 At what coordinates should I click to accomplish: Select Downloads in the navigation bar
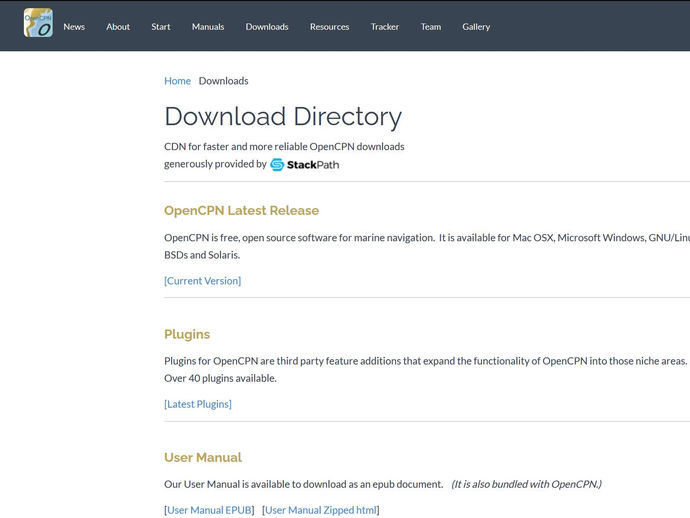point(267,27)
